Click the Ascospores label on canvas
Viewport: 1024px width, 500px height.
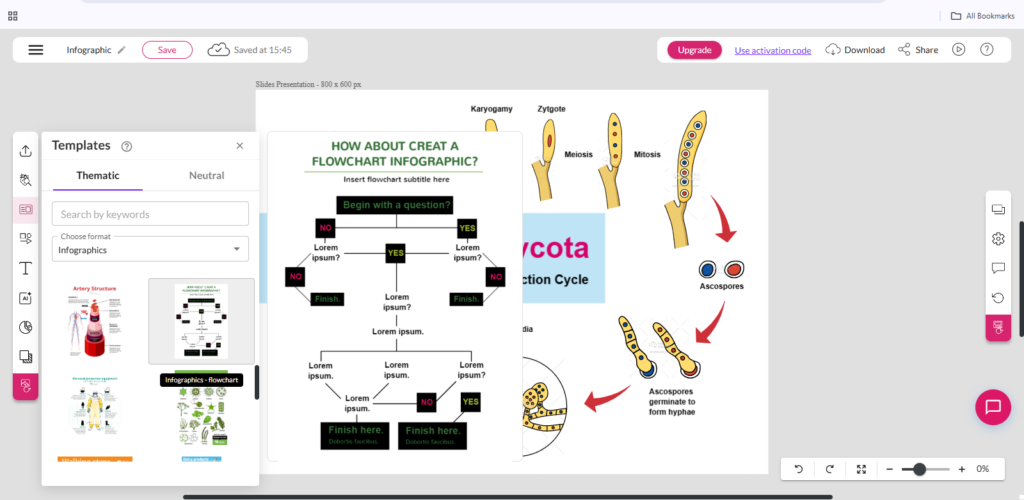(x=721, y=286)
